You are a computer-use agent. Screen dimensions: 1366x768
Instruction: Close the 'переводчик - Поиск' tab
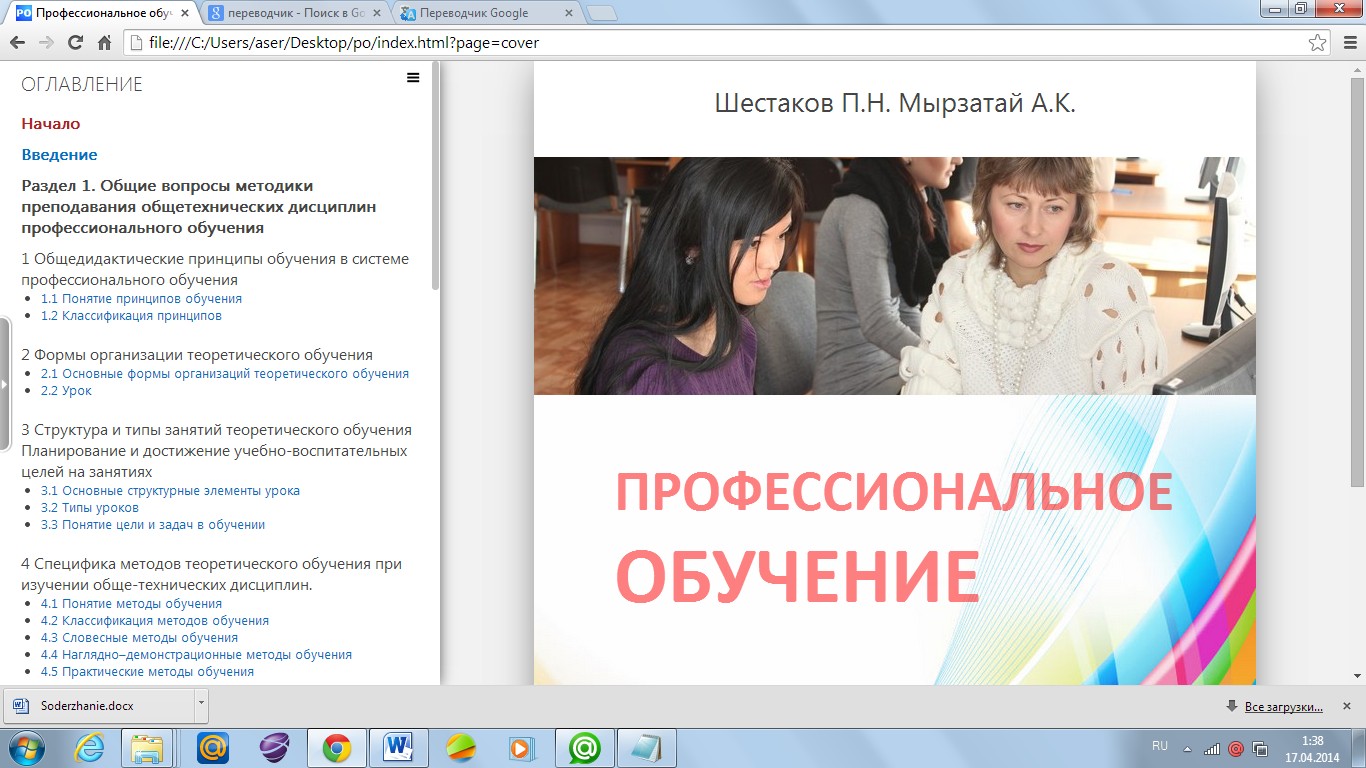click(x=376, y=14)
